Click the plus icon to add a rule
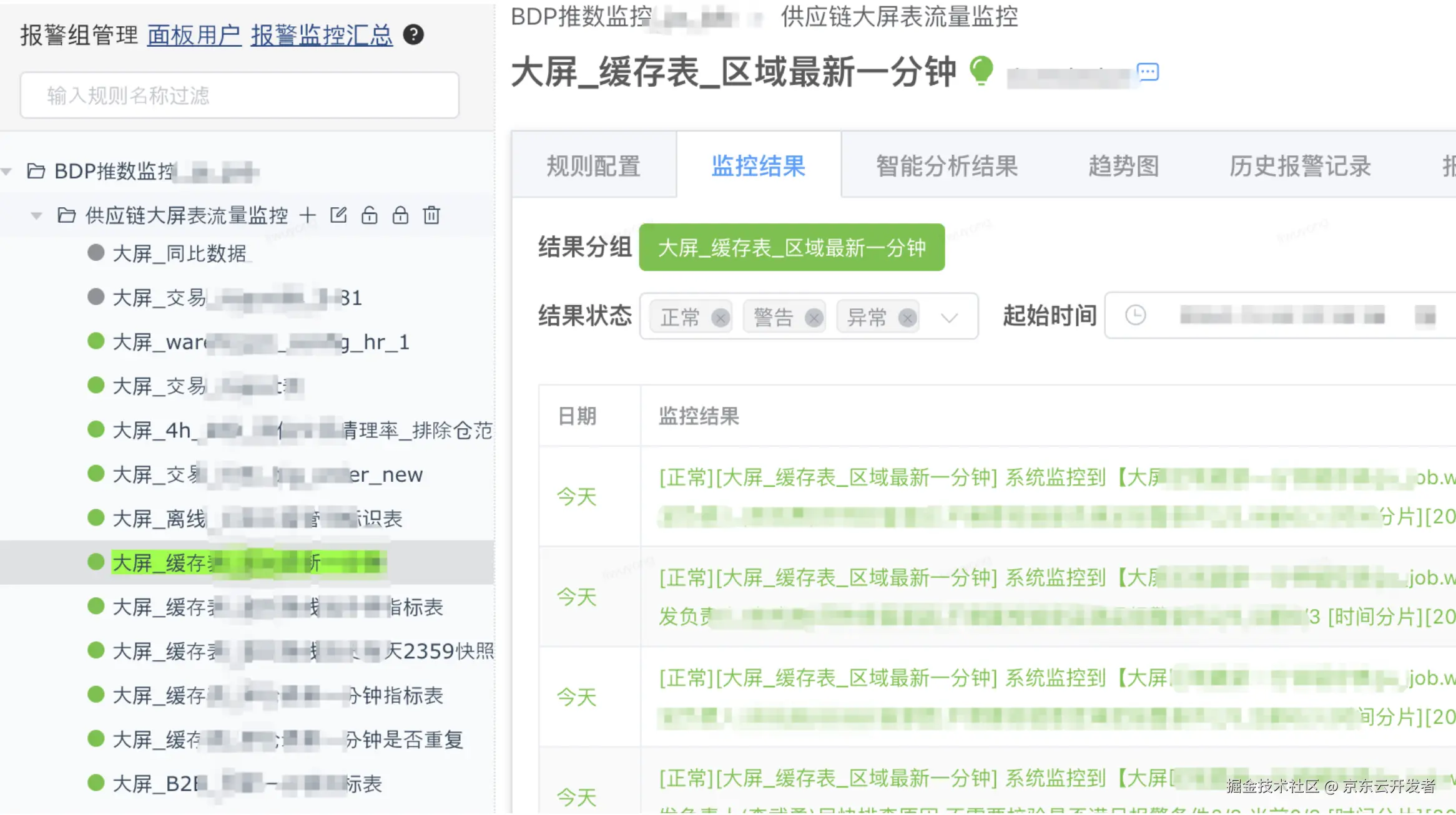The width and height of the screenshot is (1456, 815). point(307,215)
